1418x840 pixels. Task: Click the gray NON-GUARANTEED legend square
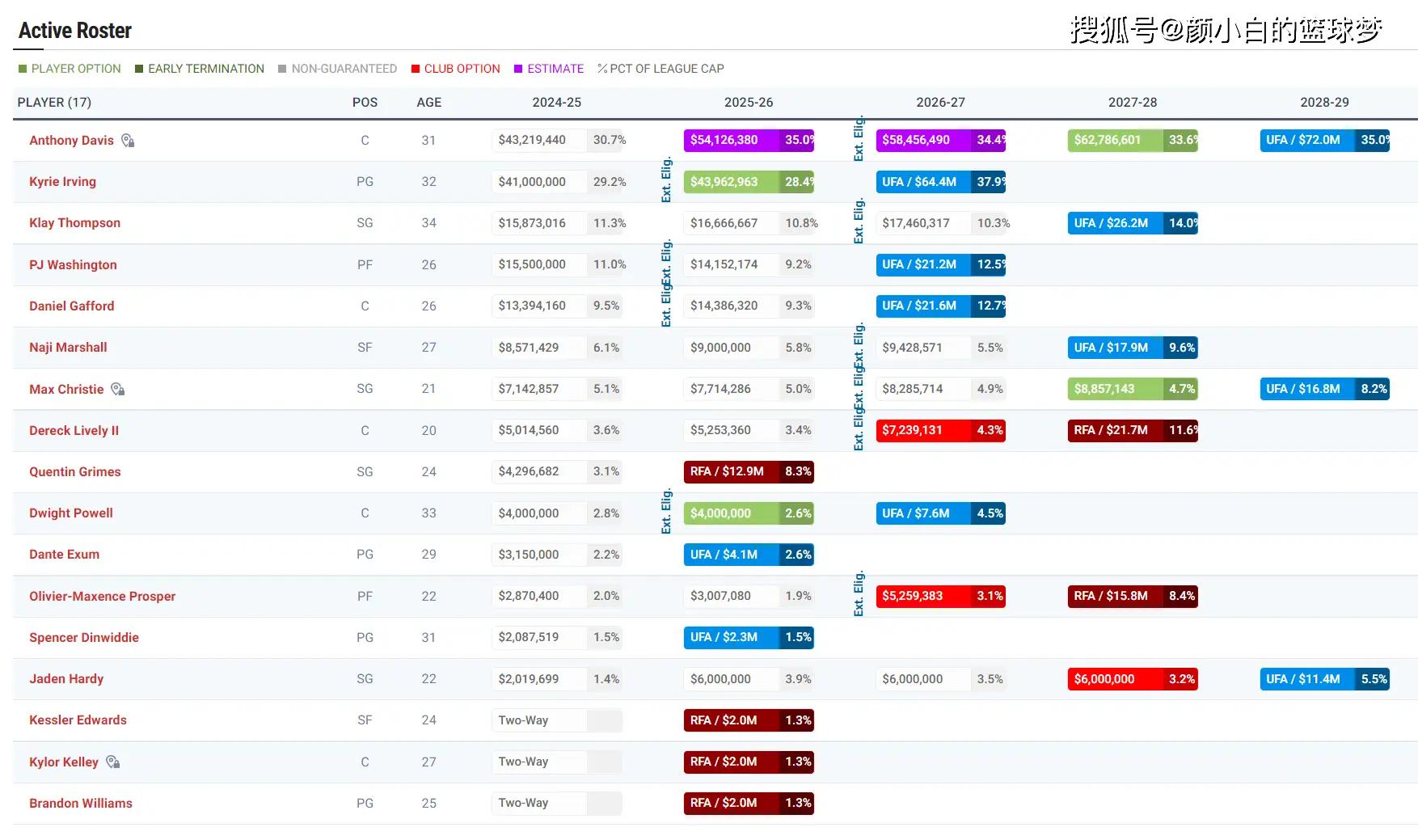click(282, 69)
